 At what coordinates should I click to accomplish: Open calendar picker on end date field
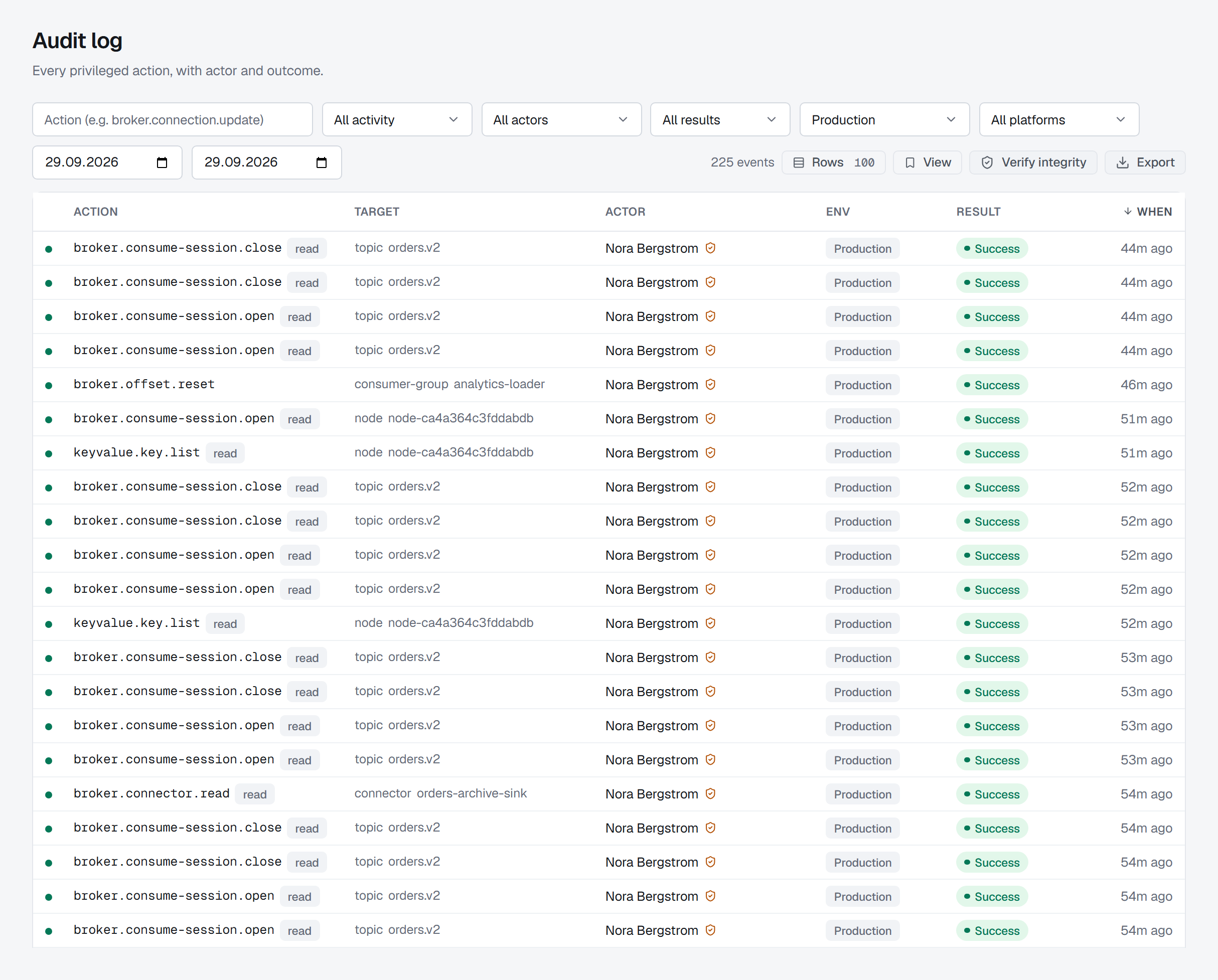[x=322, y=162]
